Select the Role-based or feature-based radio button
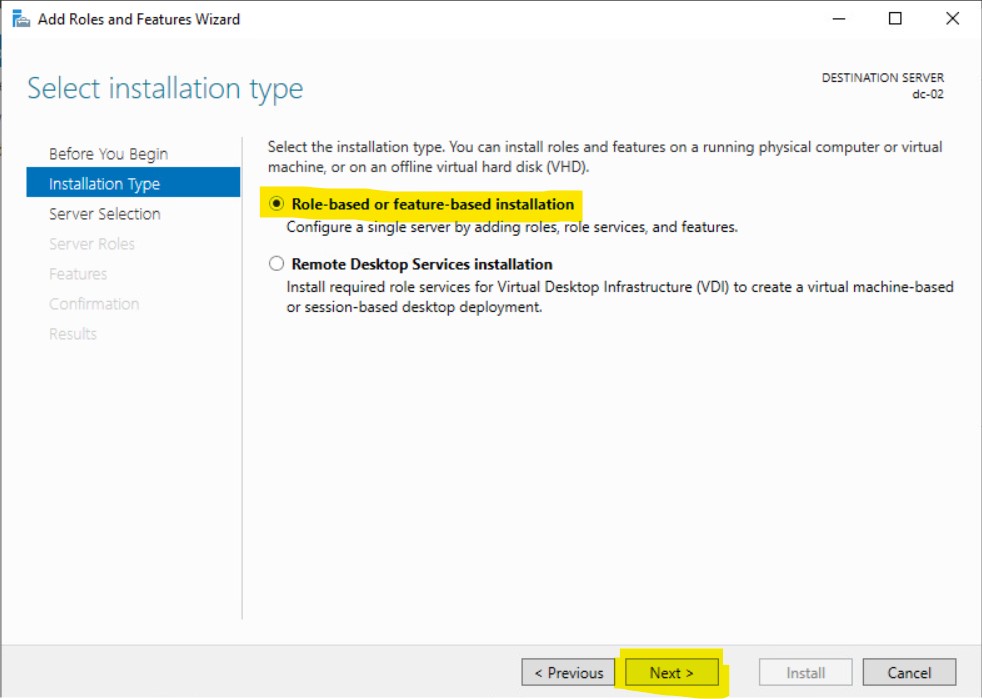 pos(277,204)
